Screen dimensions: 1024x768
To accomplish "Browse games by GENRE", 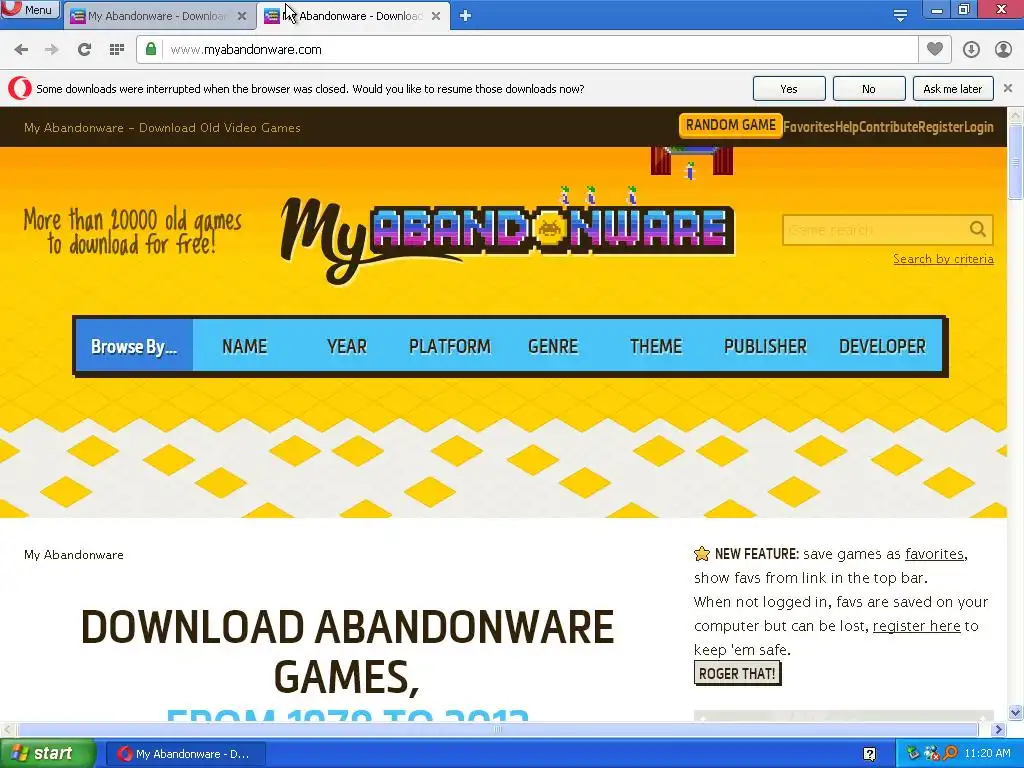I will click(x=553, y=346).
